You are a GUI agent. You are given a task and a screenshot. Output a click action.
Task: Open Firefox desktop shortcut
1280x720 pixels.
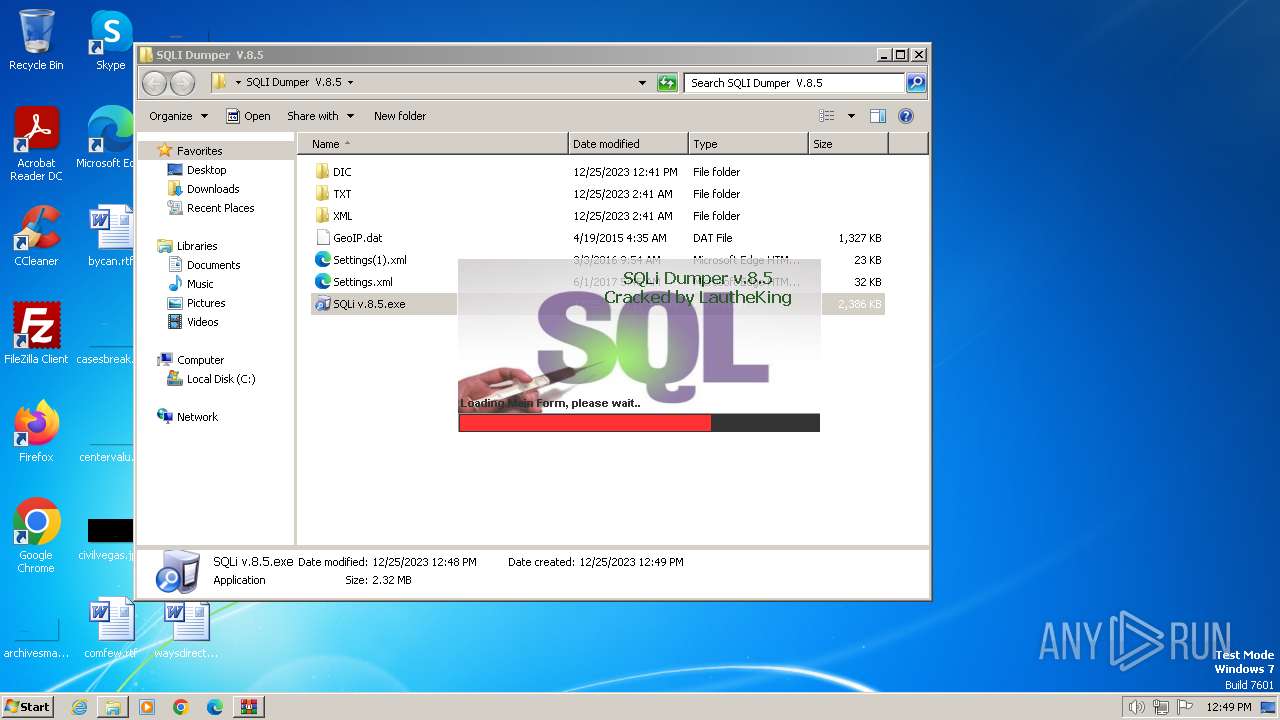tap(36, 431)
